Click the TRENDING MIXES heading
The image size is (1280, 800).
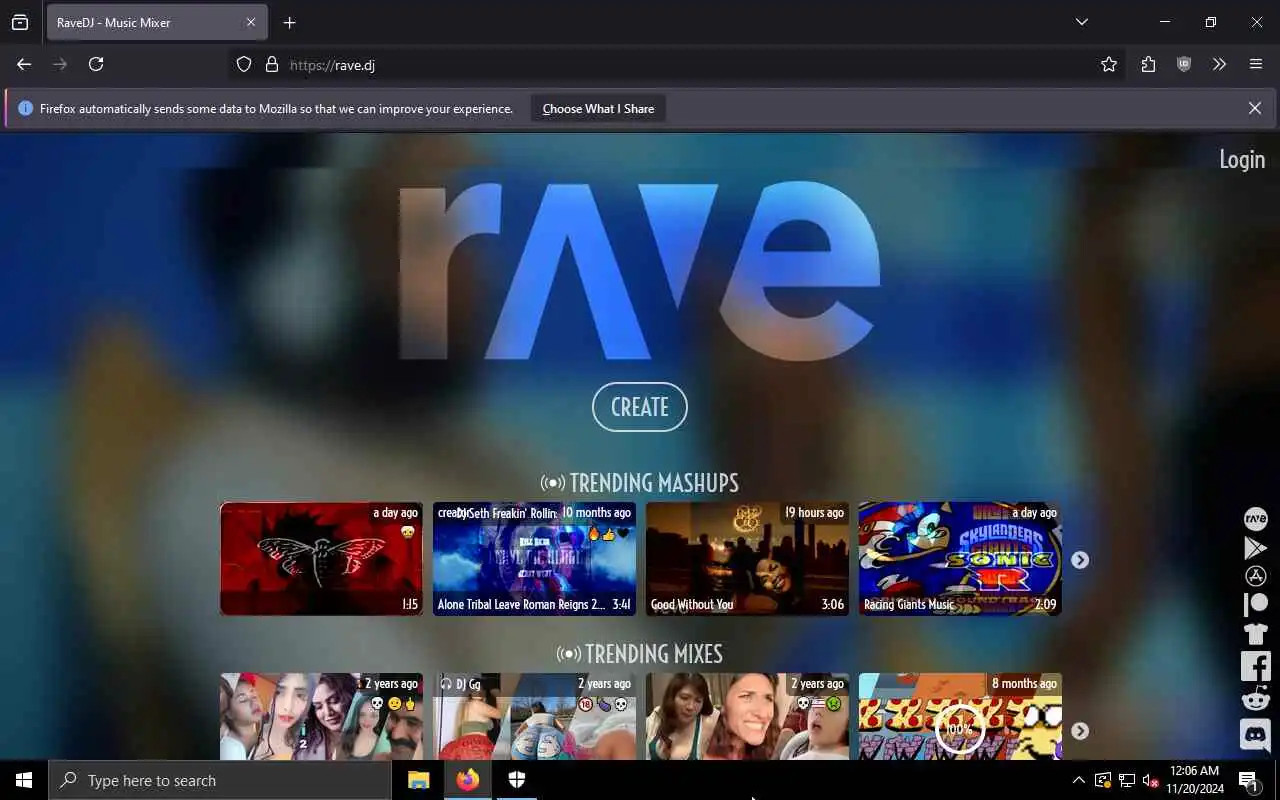(640, 654)
